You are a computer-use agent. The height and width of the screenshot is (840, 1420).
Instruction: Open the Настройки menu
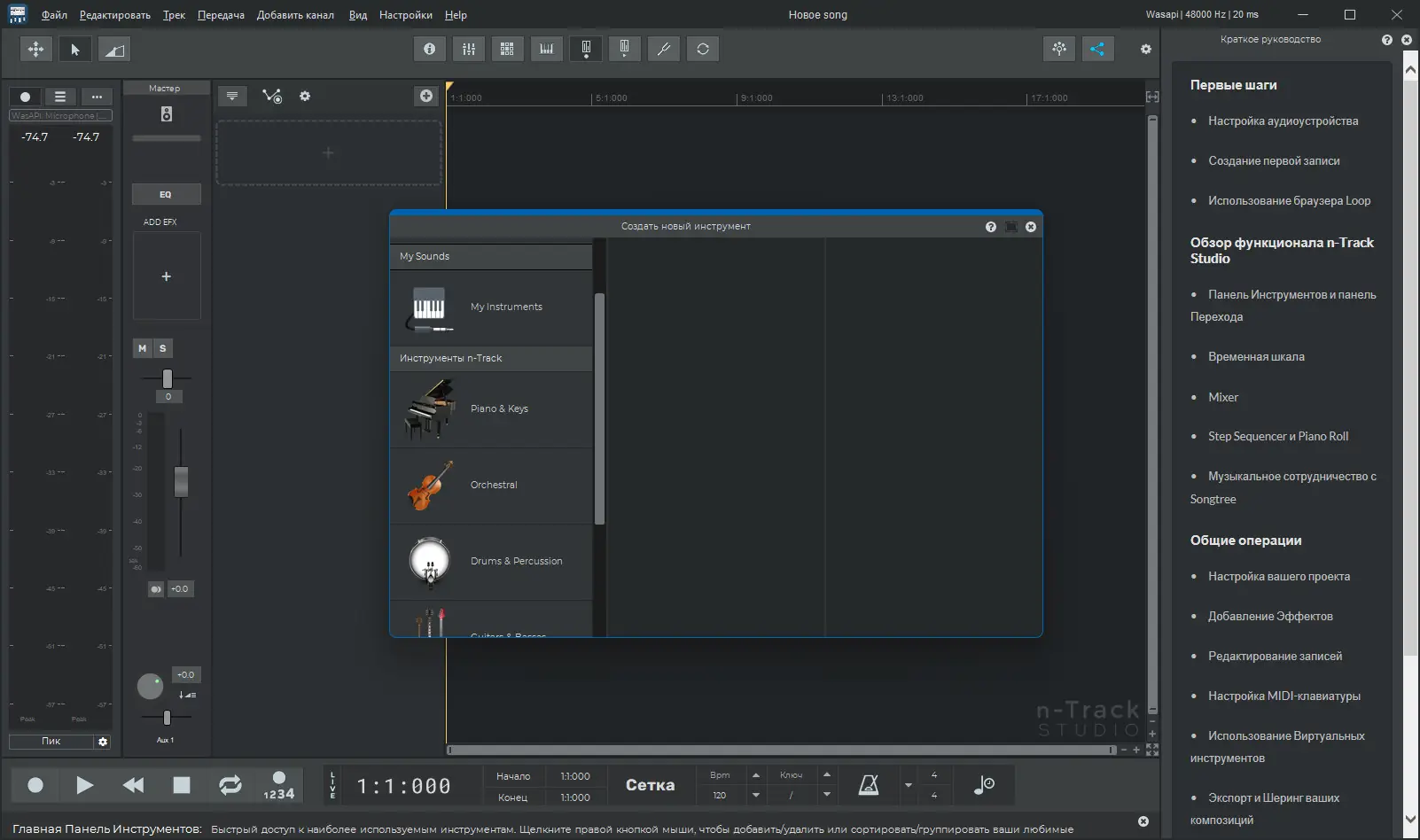[406, 15]
